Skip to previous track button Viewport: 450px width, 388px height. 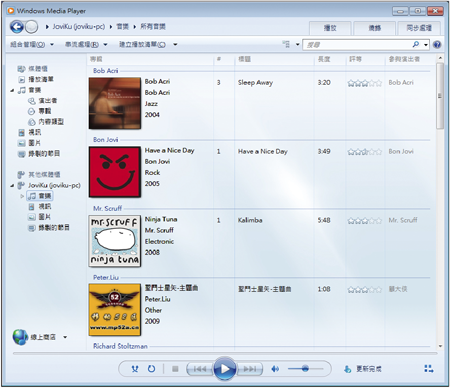coord(200,369)
